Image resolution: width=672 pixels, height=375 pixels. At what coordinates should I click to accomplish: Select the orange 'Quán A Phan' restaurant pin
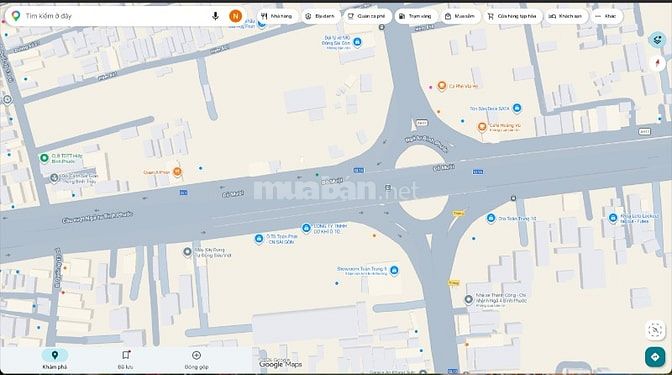tap(177, 172)
